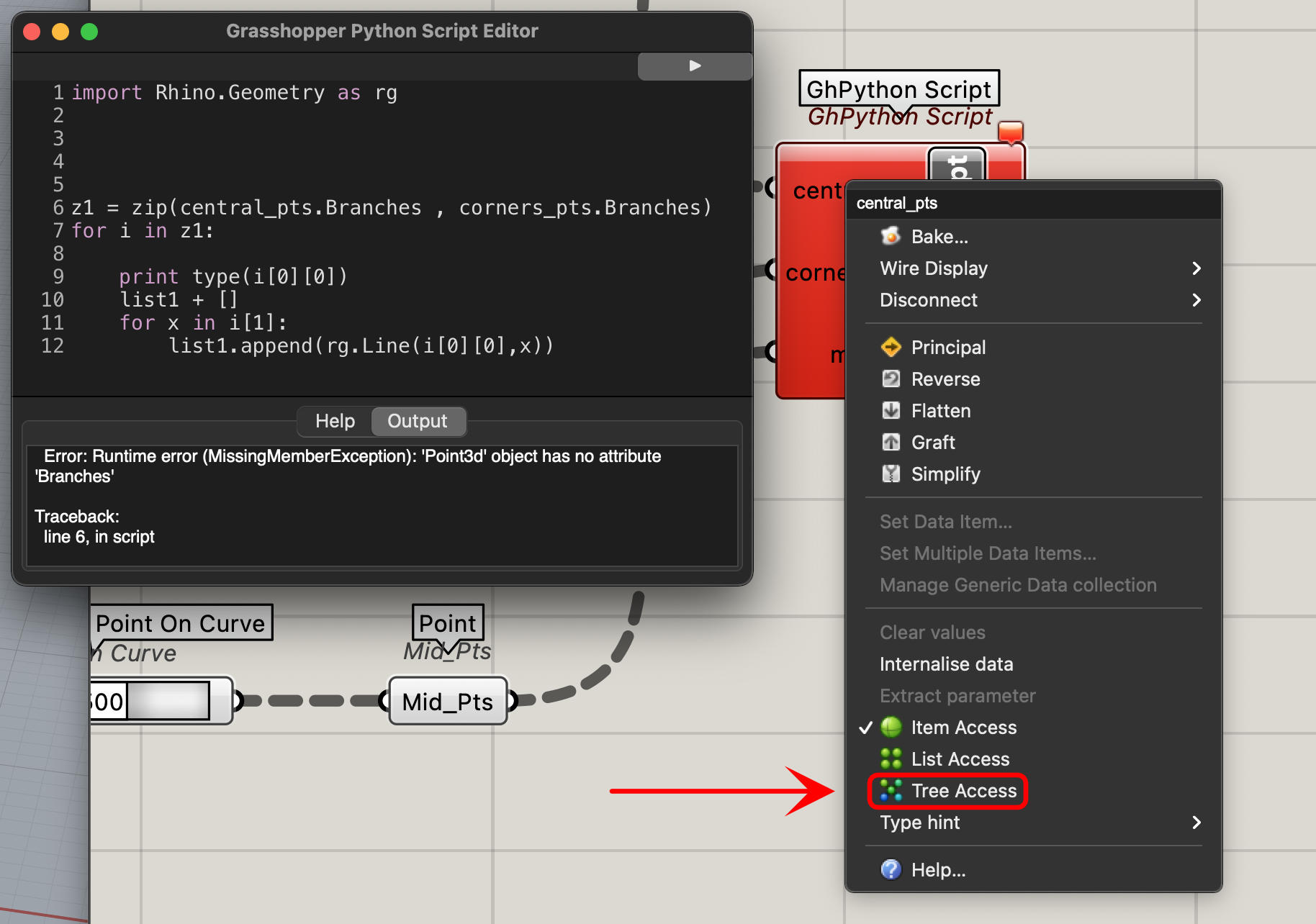Choose List Access mode
This screenshot has height=924, width=1316.
coord(1033,758)
